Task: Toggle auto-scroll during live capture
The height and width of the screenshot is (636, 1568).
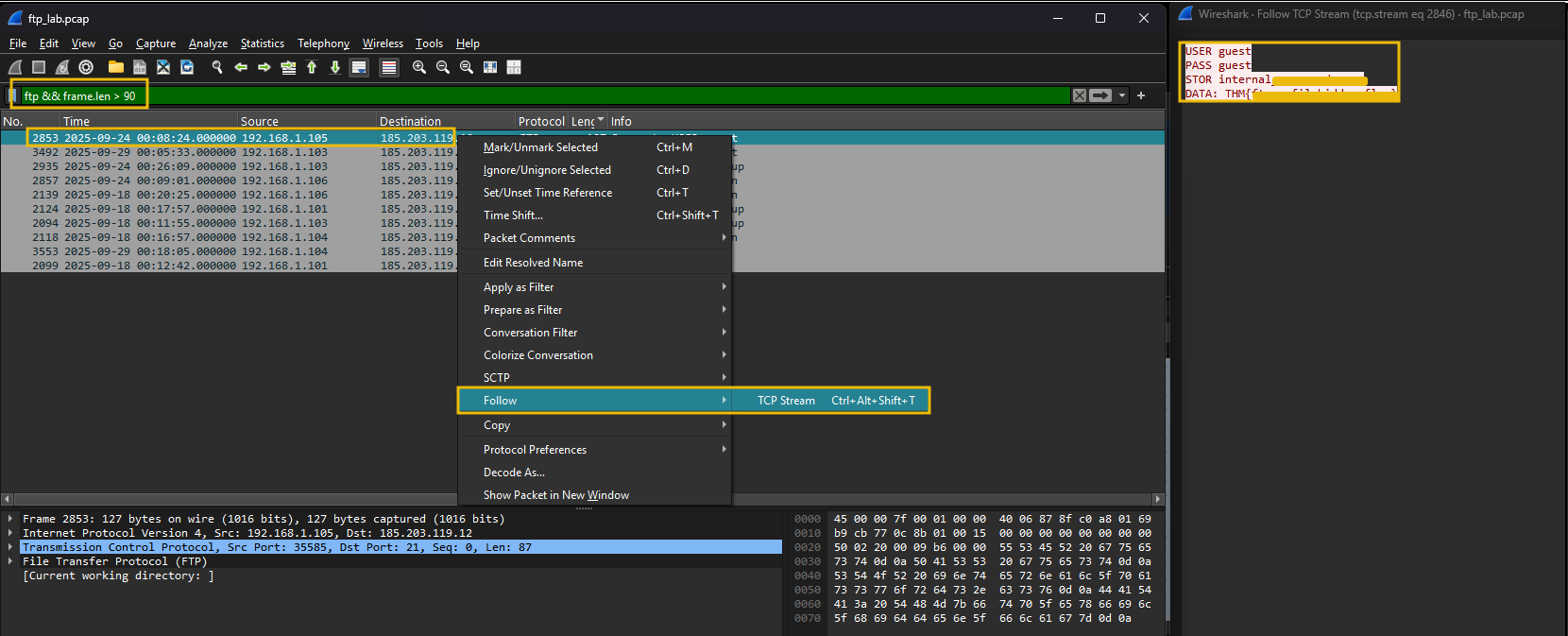Action: [x=359, y=67]
